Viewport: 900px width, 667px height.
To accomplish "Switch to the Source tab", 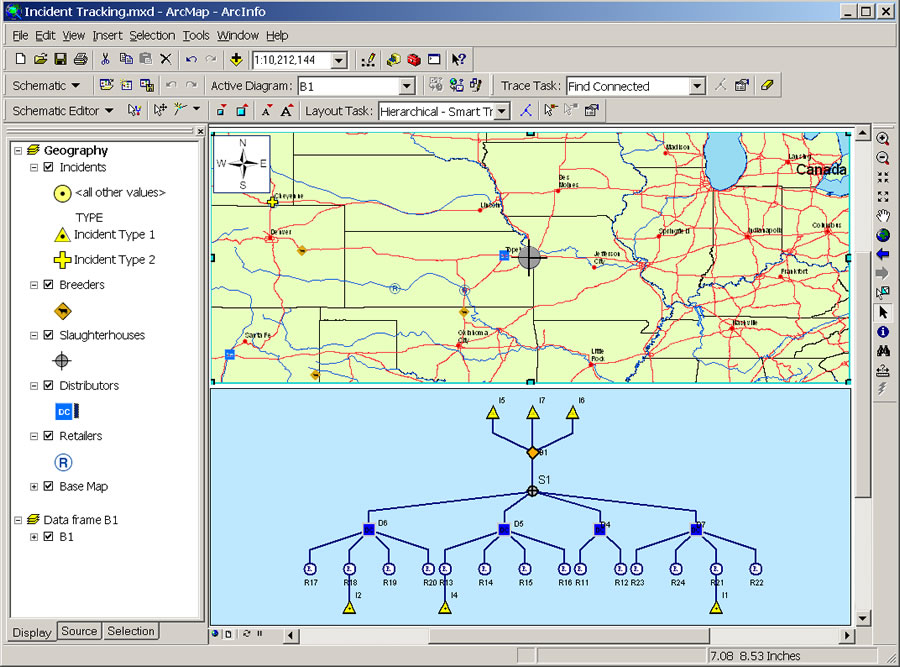I will [x=79, y=631].
